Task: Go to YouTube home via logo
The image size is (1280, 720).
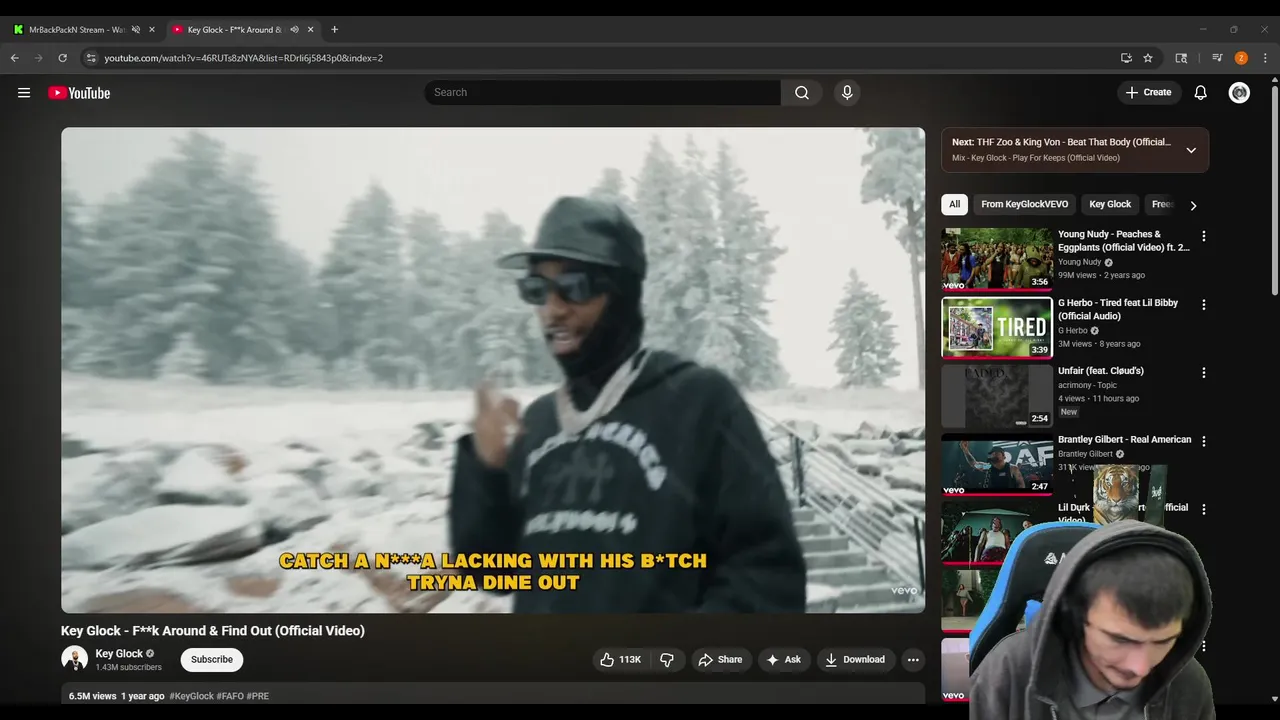Action: pyautogui.click(x=79, y=93)
